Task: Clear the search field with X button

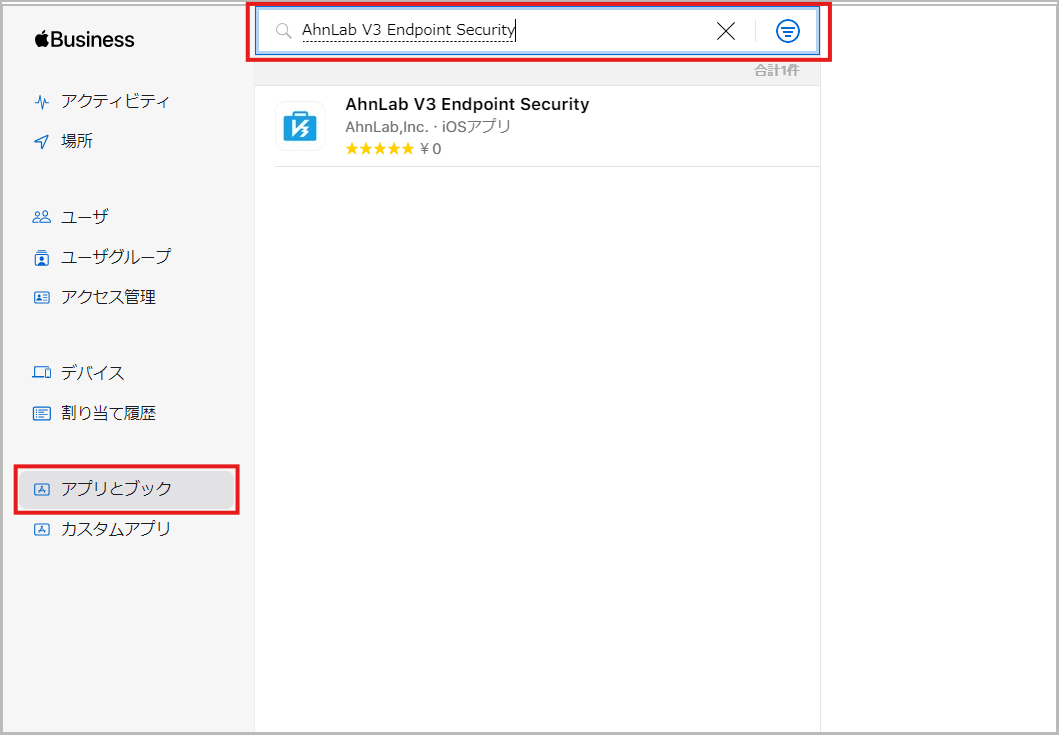Action: (726, 31)
